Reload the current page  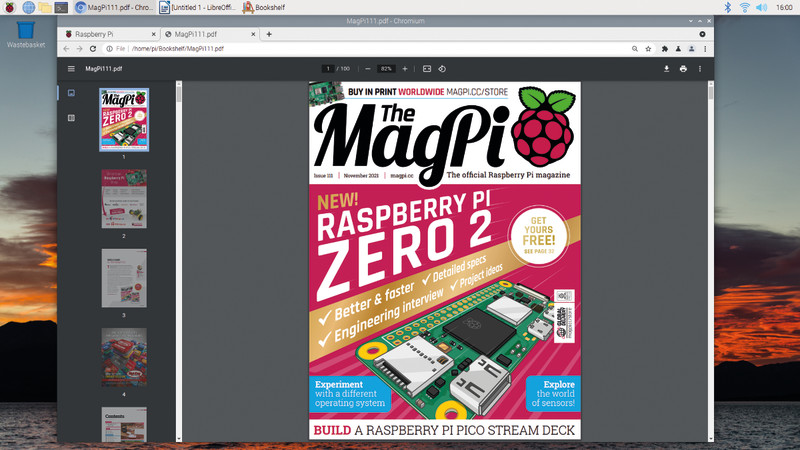pyautogui.click(x=93, y=48)
